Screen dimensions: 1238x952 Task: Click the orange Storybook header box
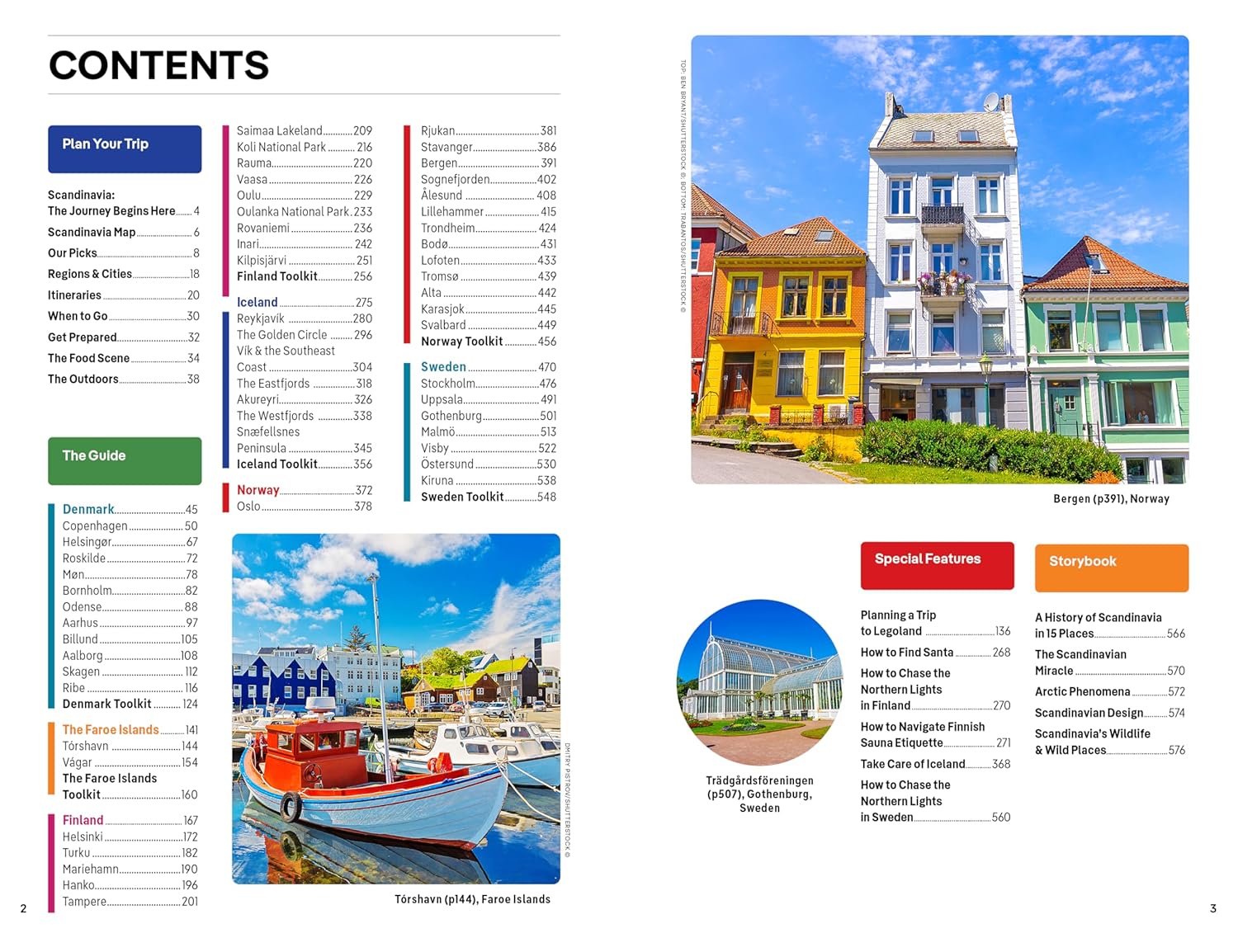coord(1111,568)
